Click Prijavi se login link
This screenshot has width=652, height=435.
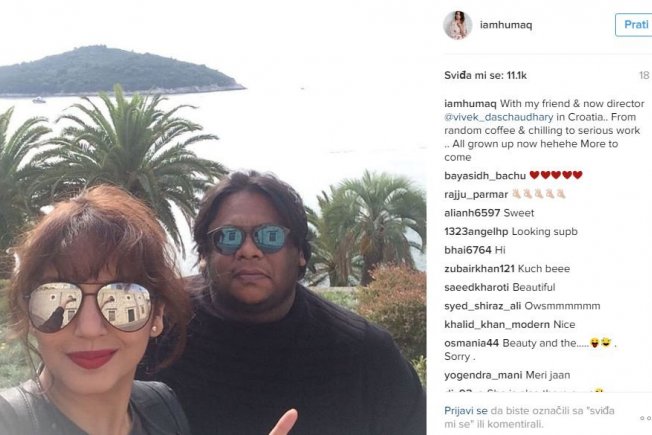[466, 410]
